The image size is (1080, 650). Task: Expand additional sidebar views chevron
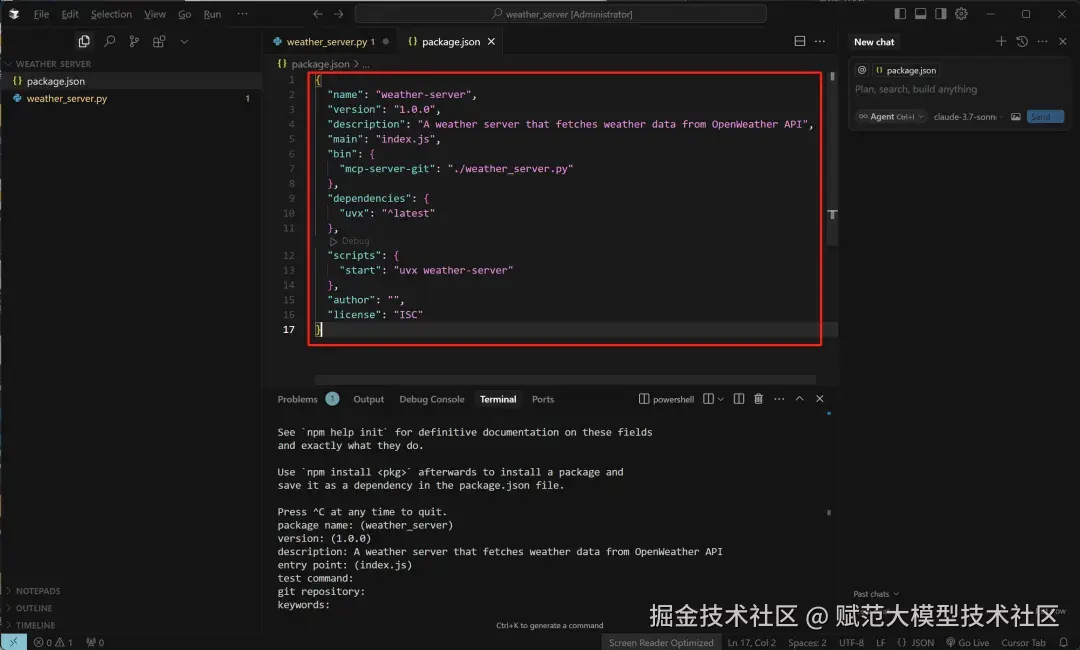184,41
